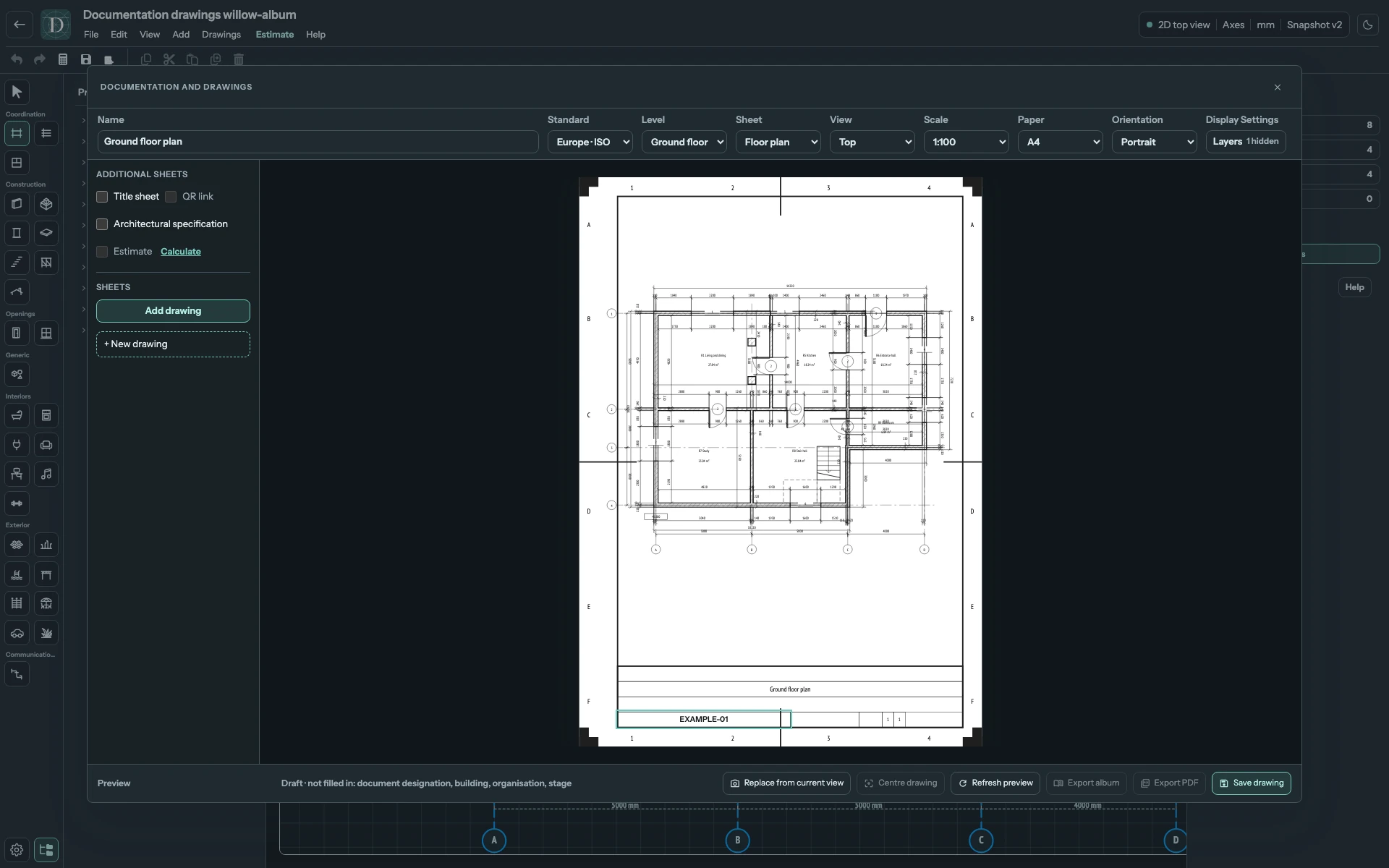Open the File menu
This screenshot has height=868, width=1389.
(x=91, y=35)
